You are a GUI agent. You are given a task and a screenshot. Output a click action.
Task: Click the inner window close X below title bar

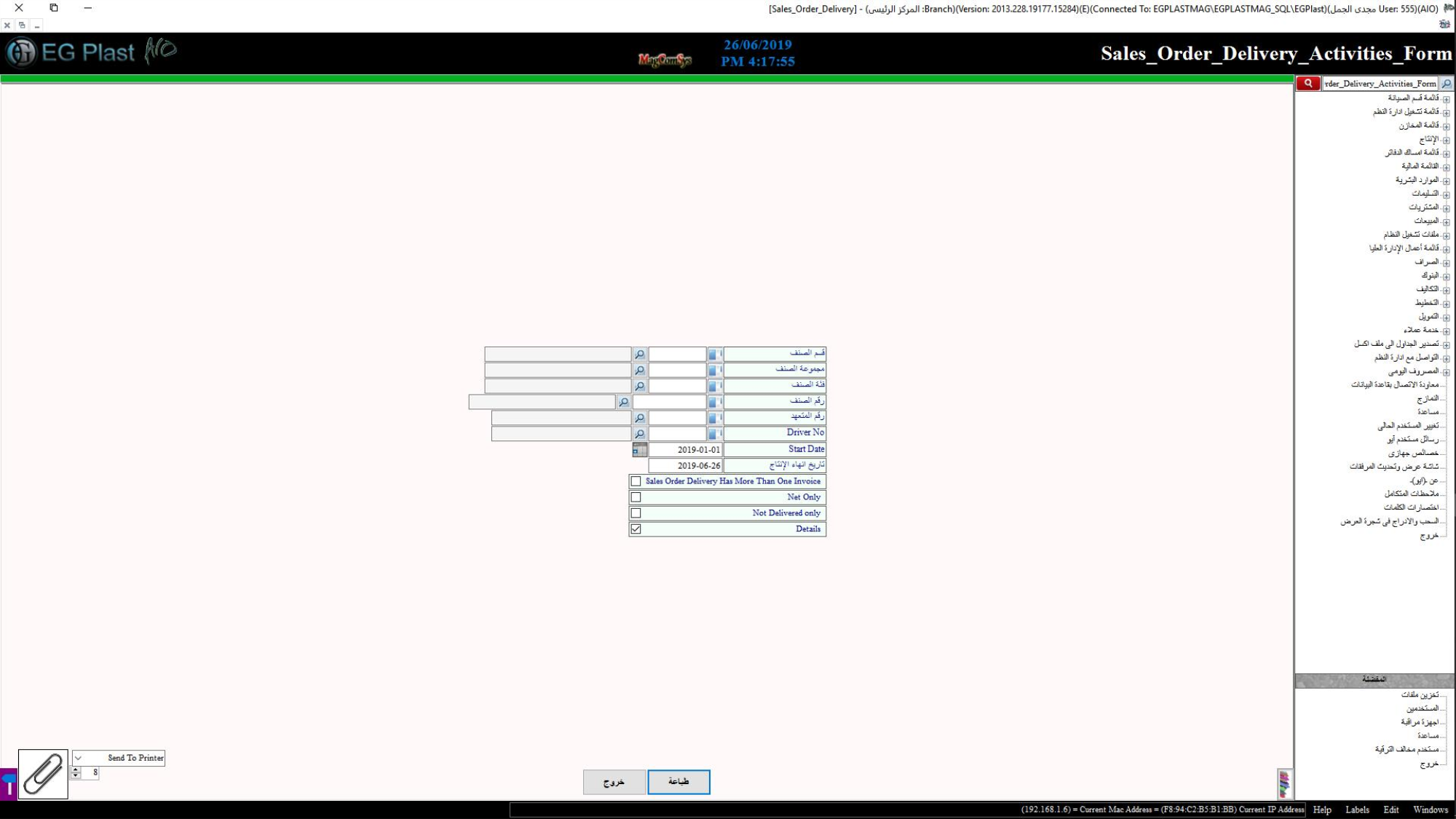(x=7, y=25)
